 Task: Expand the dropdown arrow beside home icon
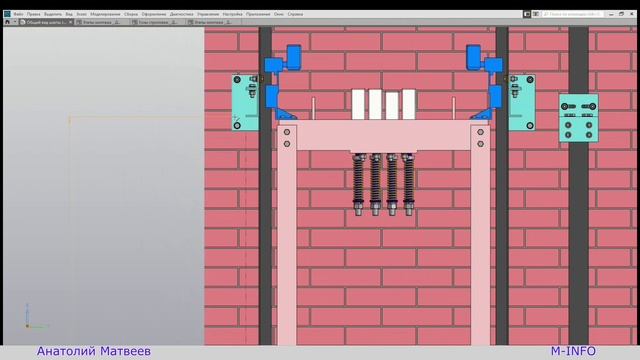[x=15, y=22]
